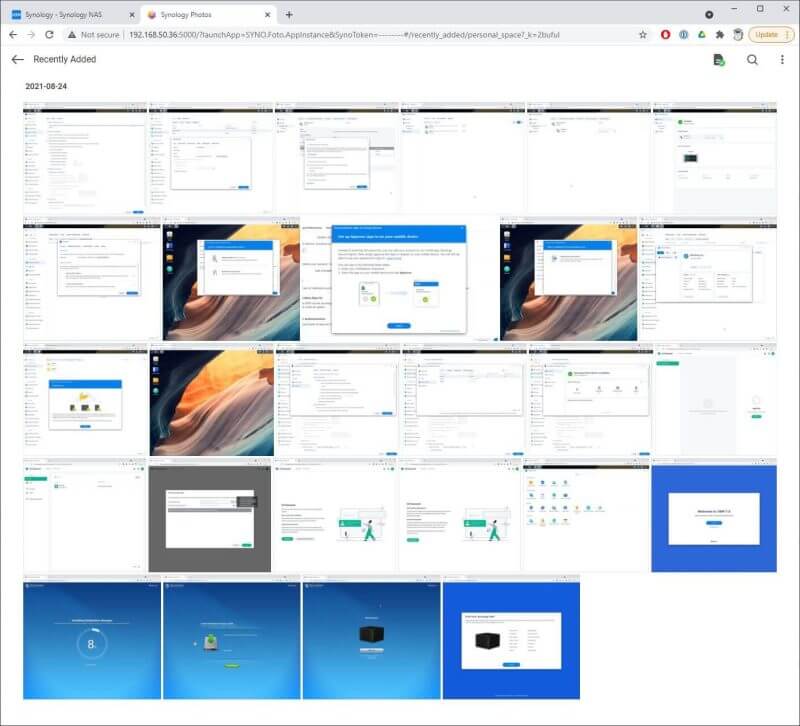Open the thumbnail with grey background dialog

tap(210, 516)
